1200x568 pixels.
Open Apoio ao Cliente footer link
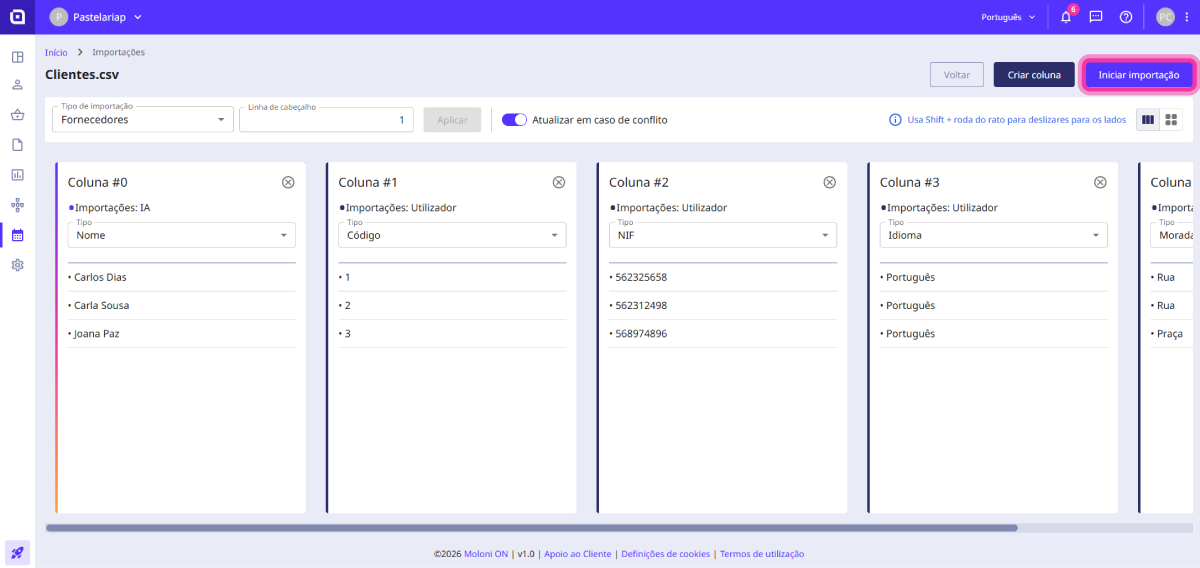pos(577,554)
